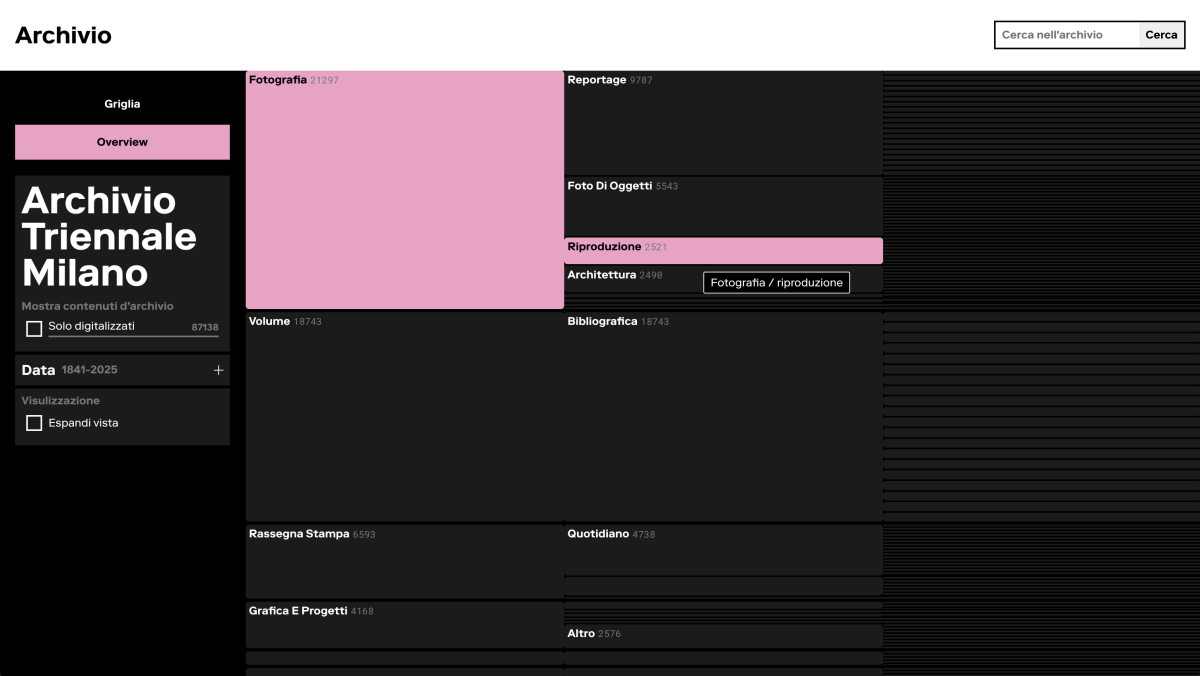1200x676 pixels.
Task: Select the Rassegna Stampa tile
Action: pyautogui.click(x=404, y=561)
